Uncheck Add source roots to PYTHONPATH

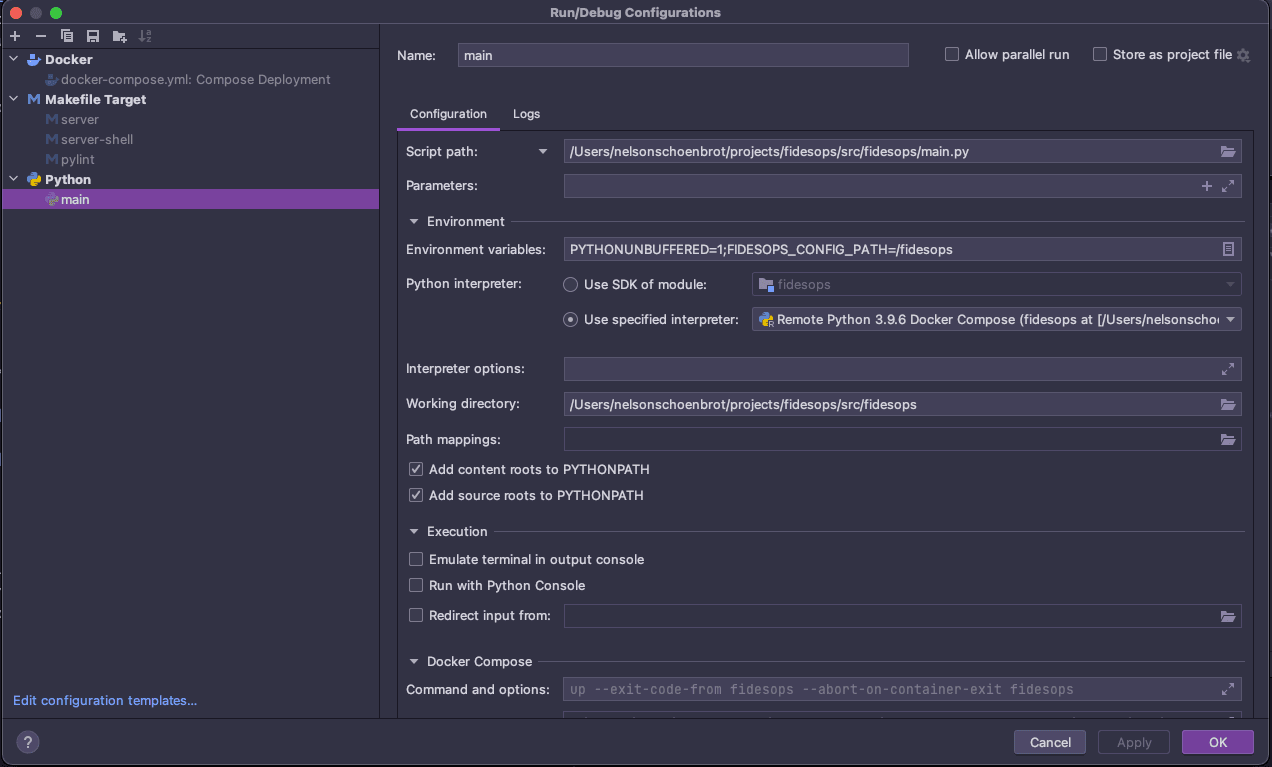coord(416,495)
